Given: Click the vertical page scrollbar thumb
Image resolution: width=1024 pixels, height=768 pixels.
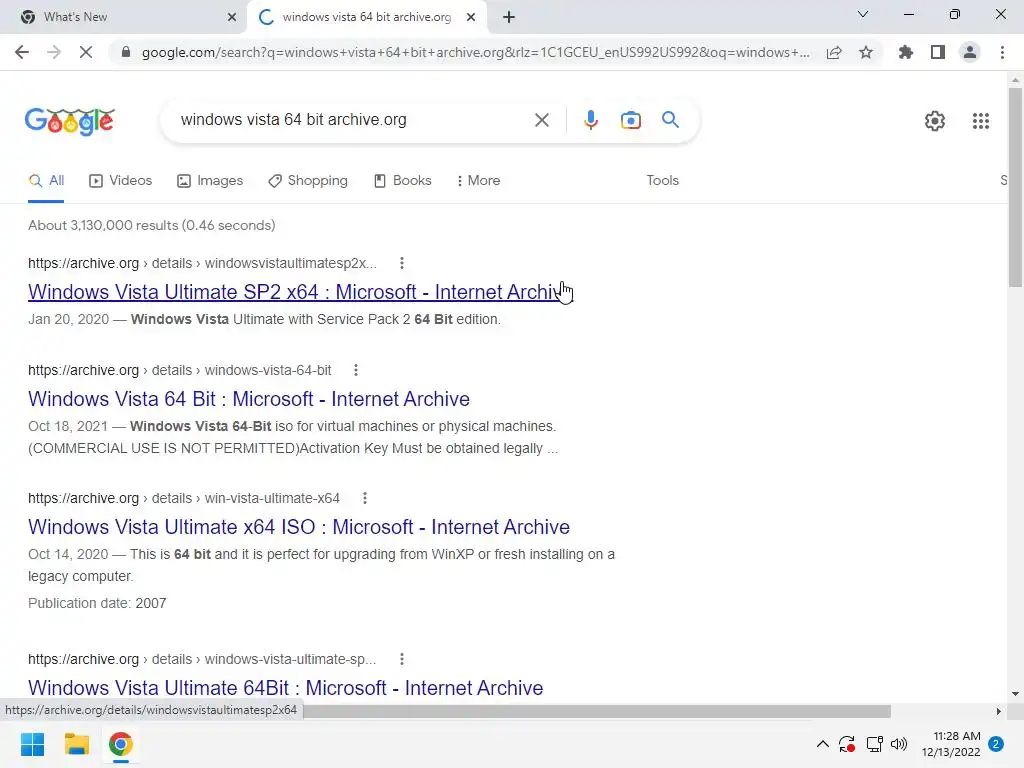Looking at the screenshot, I should click(1015, 187).
